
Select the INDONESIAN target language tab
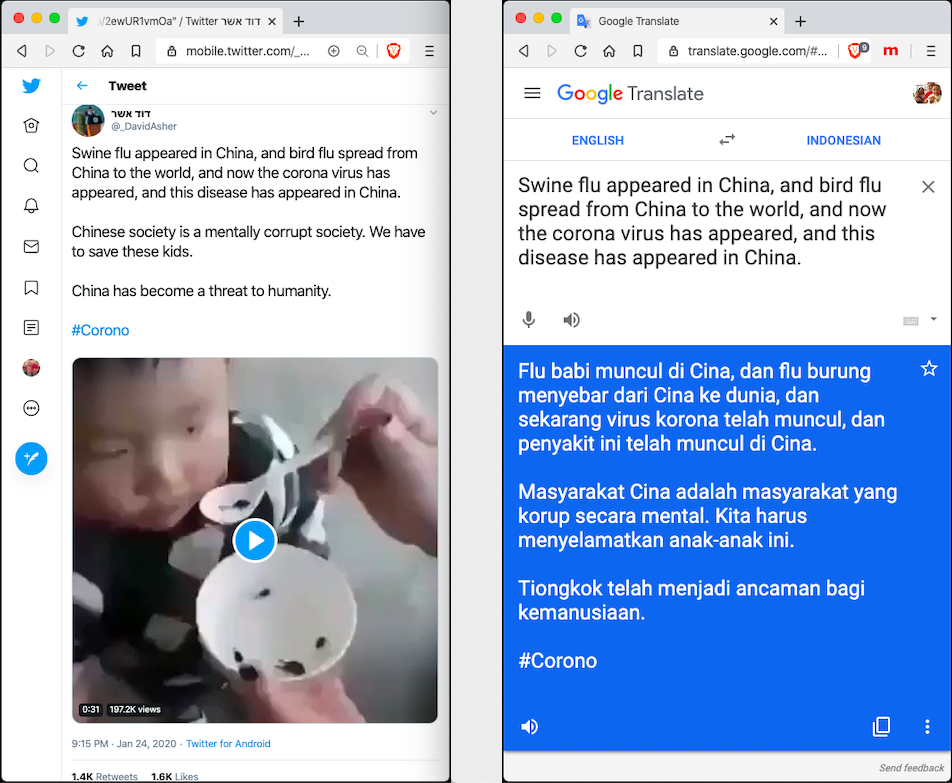tap(843, 140)
